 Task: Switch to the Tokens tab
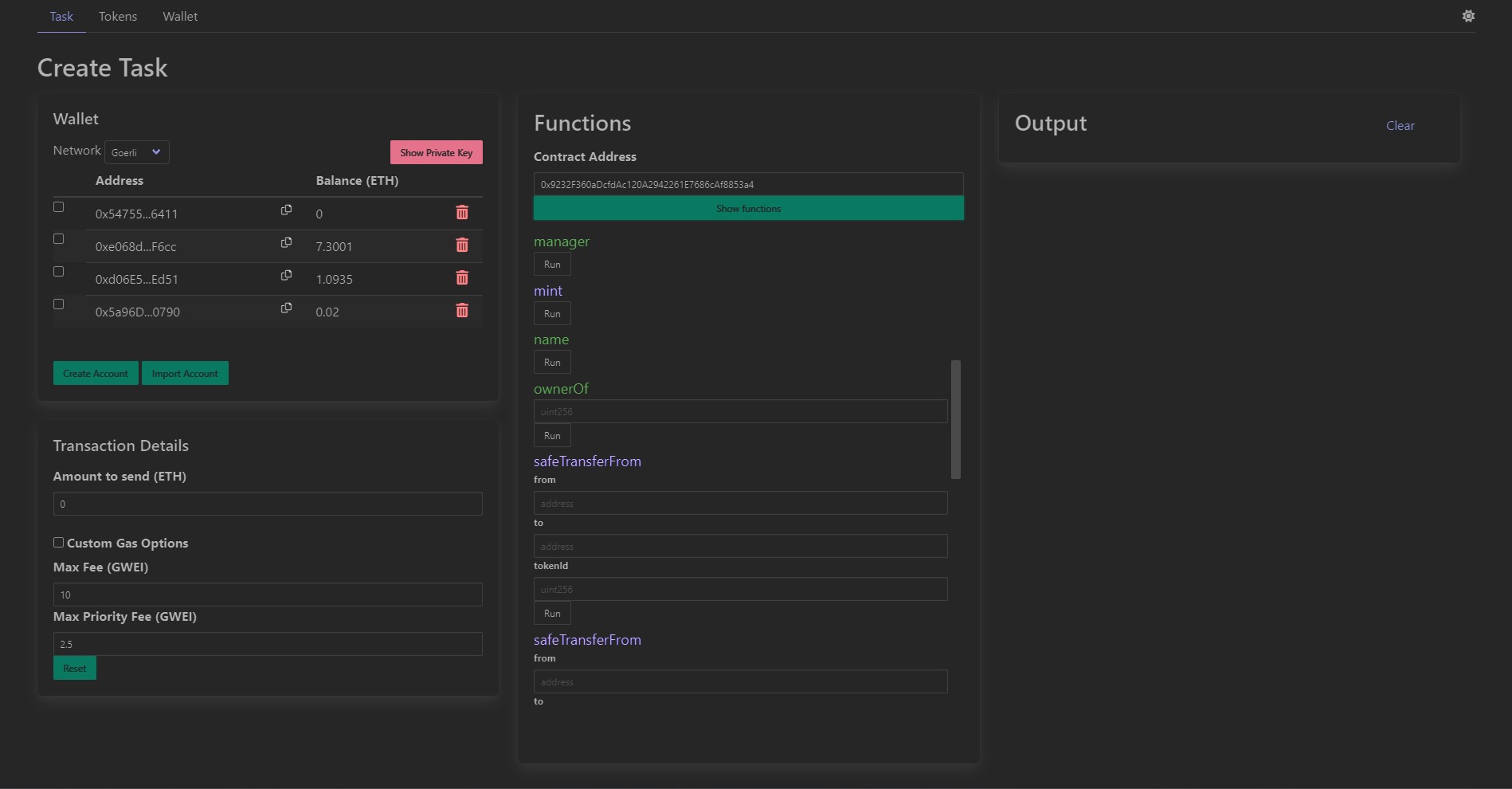(x=118, y=16)
